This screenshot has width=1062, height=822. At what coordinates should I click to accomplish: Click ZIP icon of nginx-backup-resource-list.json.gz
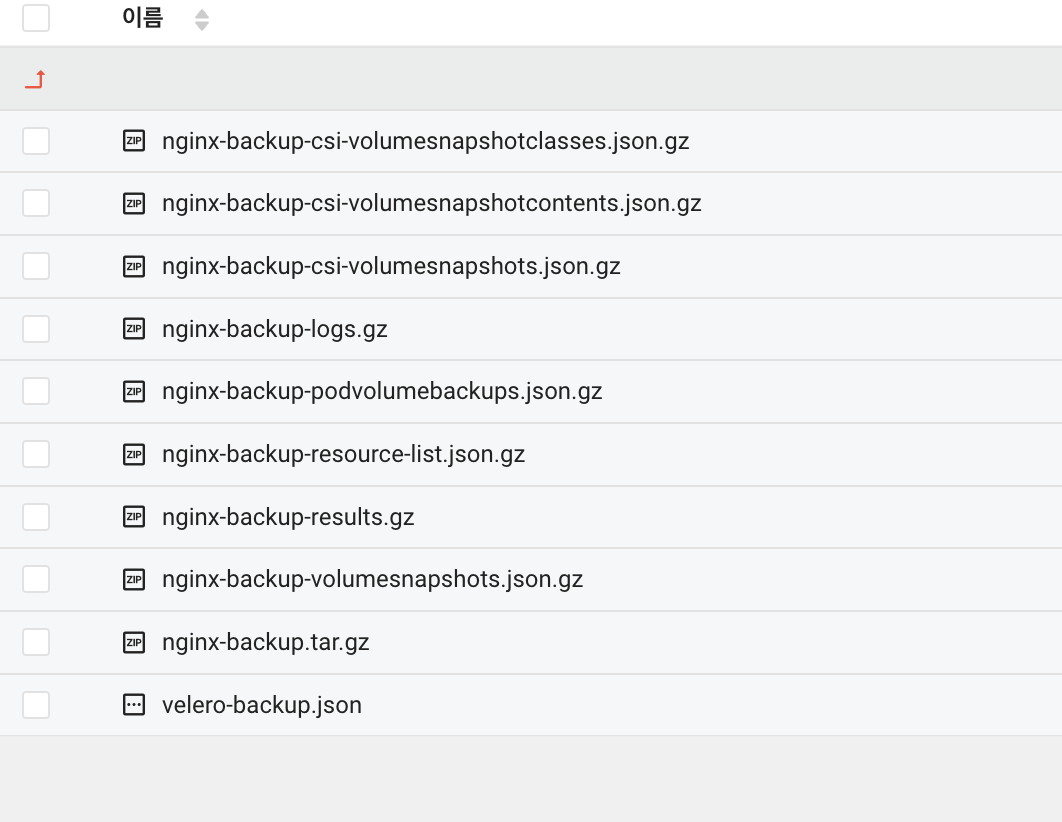coord(134,454)
